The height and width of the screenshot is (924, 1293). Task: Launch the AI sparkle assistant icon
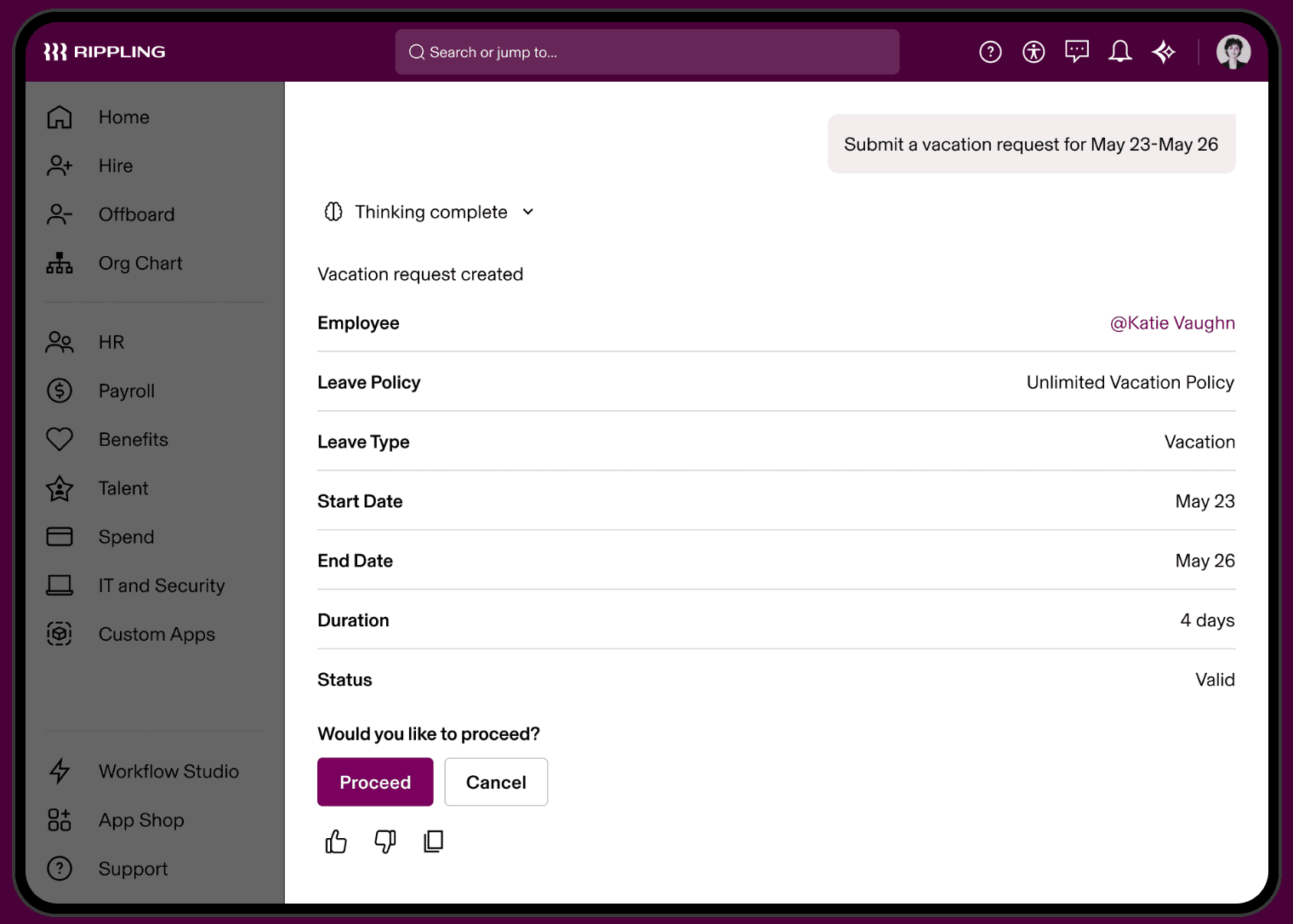pyautogui.click(x=1164, y=52)
